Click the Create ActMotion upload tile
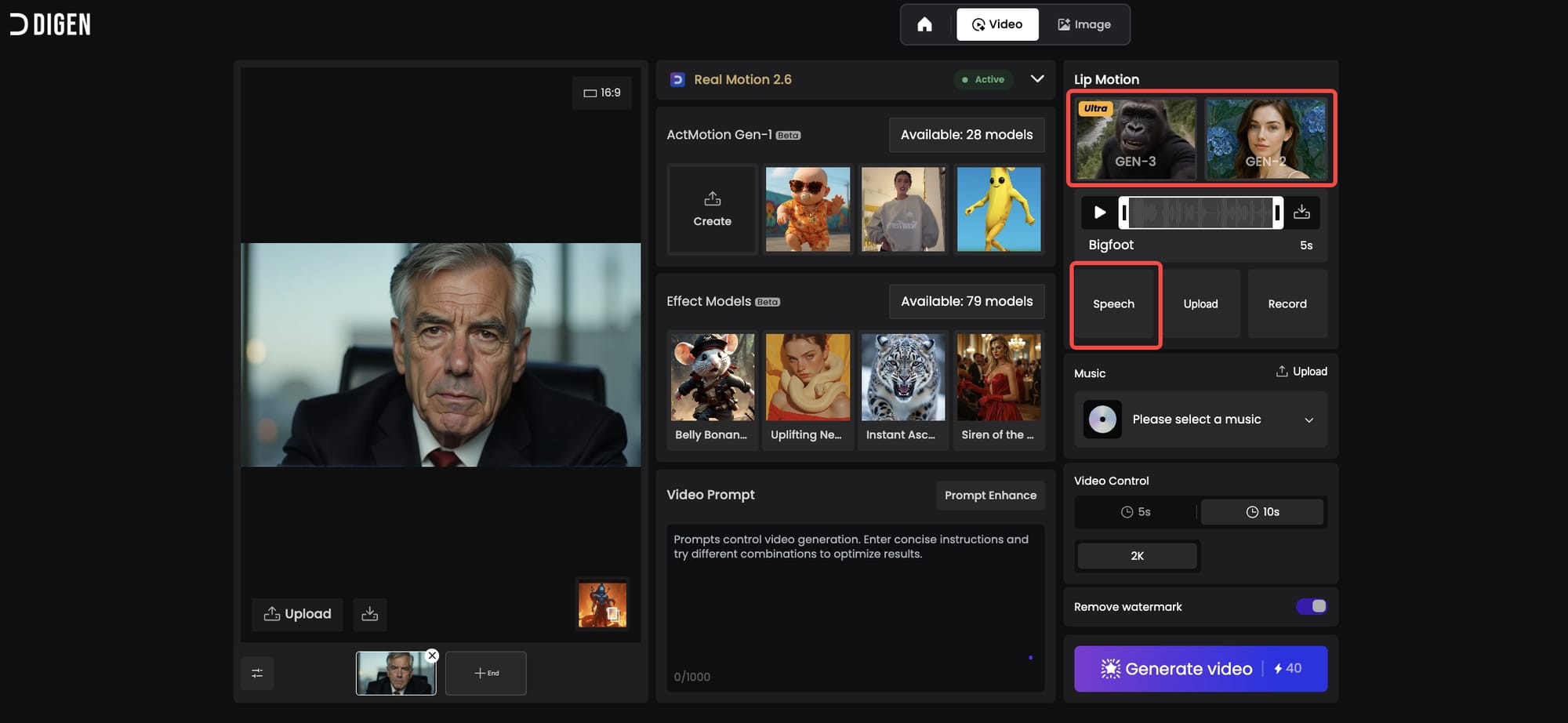 pyautogui.click(x=712, y=209)
